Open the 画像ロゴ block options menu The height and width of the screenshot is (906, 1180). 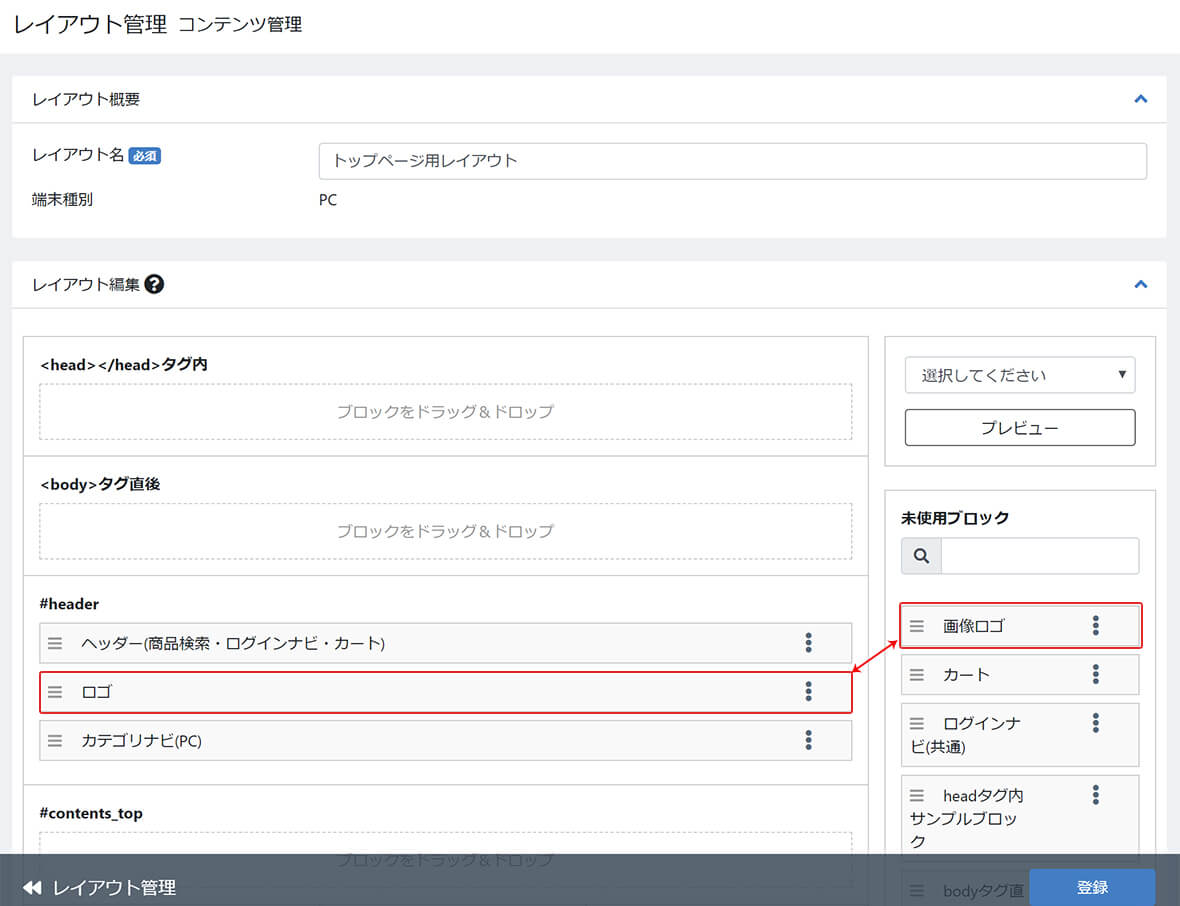[x=1095, y=625]
